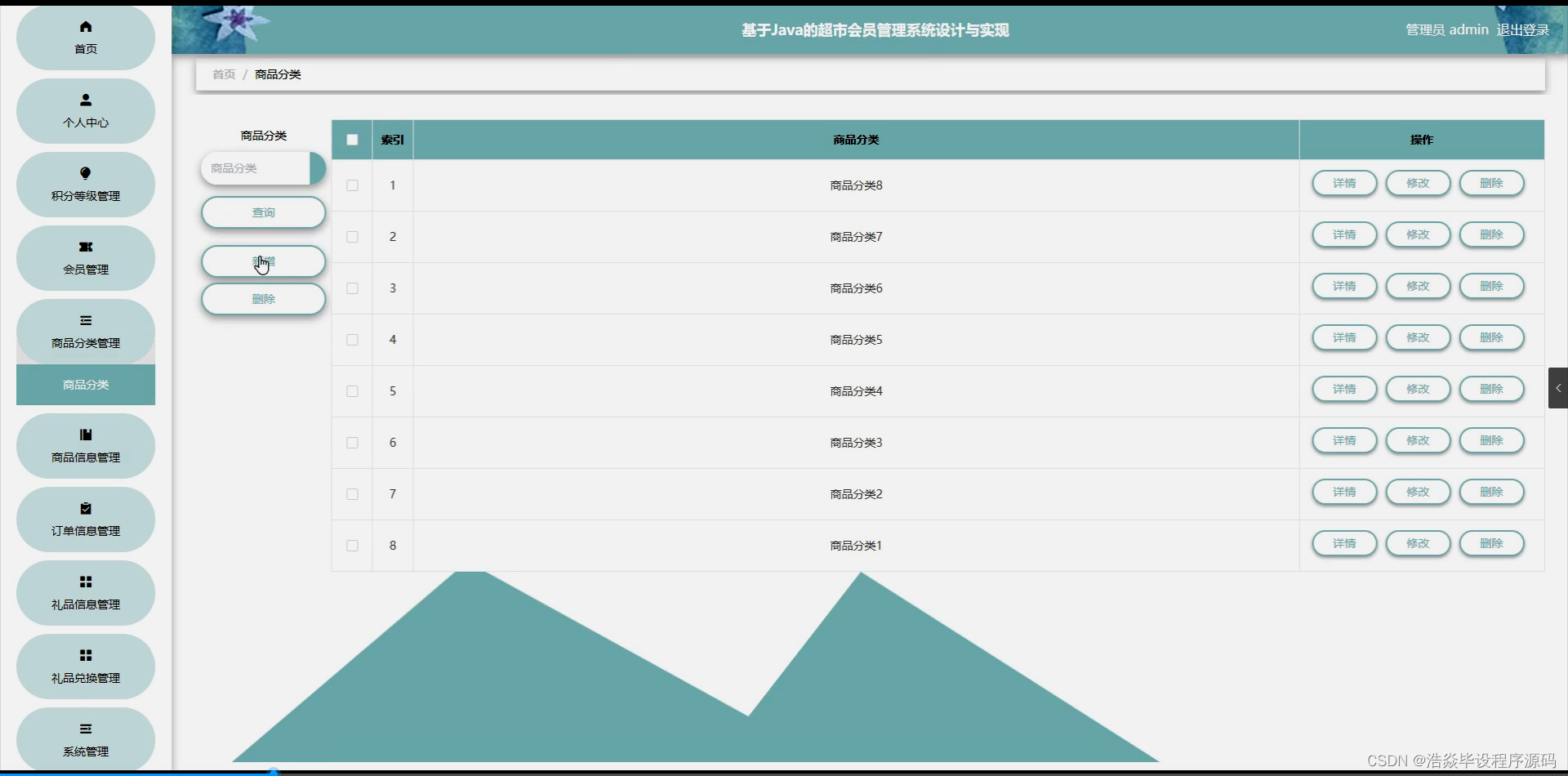Open 商品信息管理 via its sidebar icon

point(85,434)
